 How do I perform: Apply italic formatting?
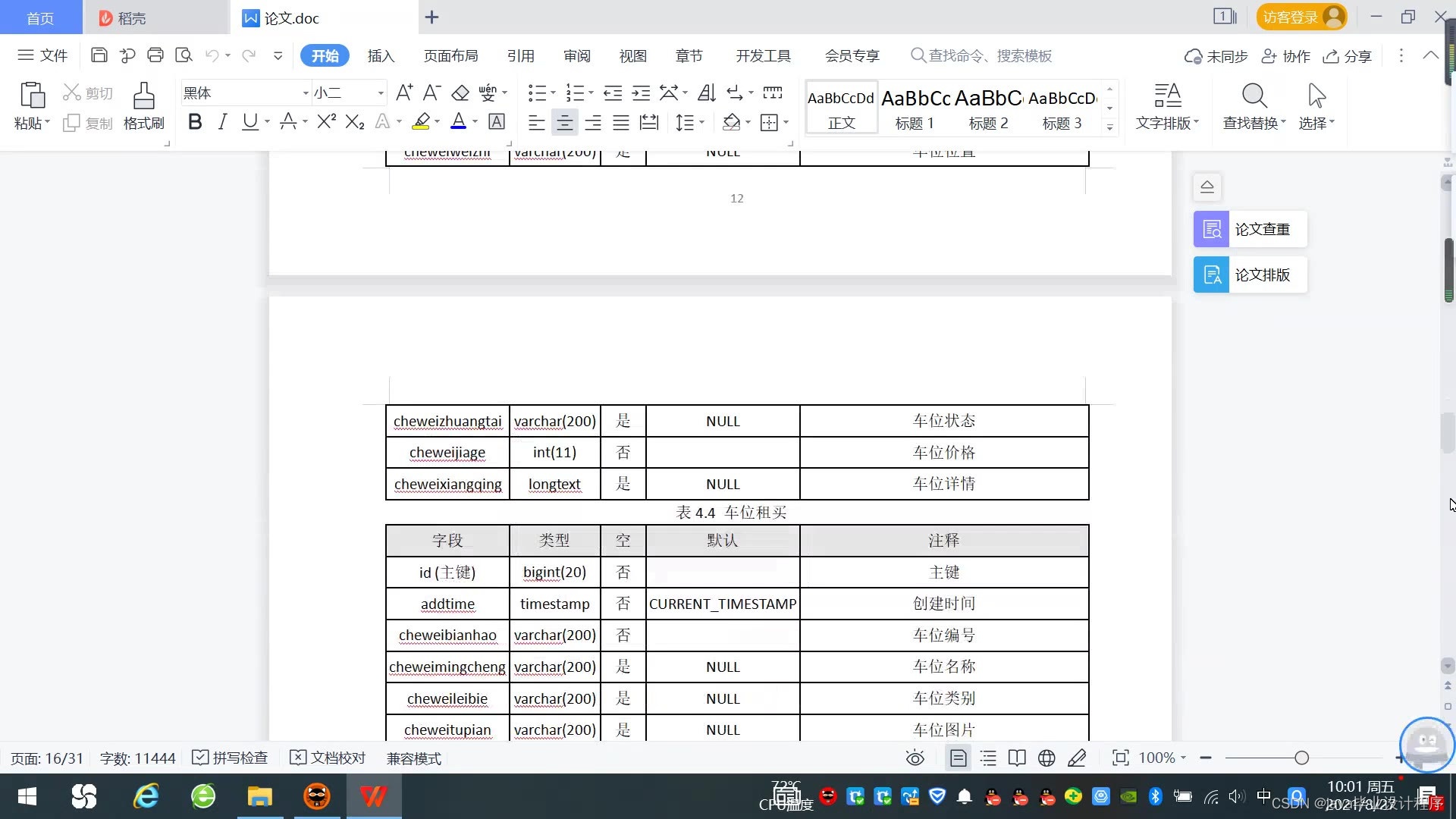(x=222, y=122)
